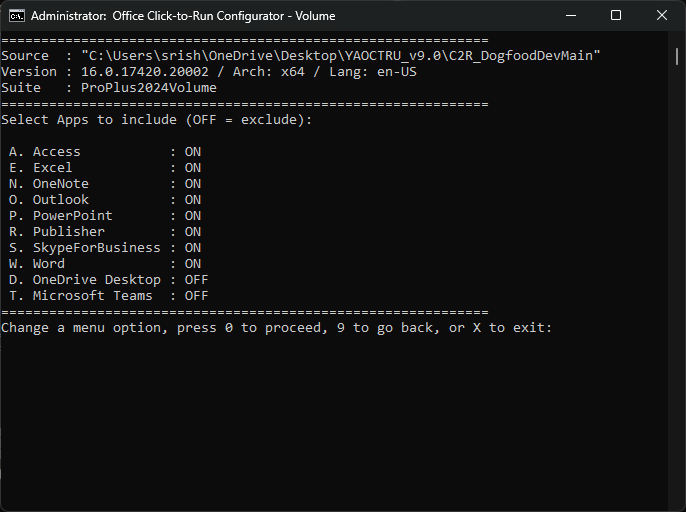Click the command prompt icon in title bar
686x512 pixels.
pos(16,15)
